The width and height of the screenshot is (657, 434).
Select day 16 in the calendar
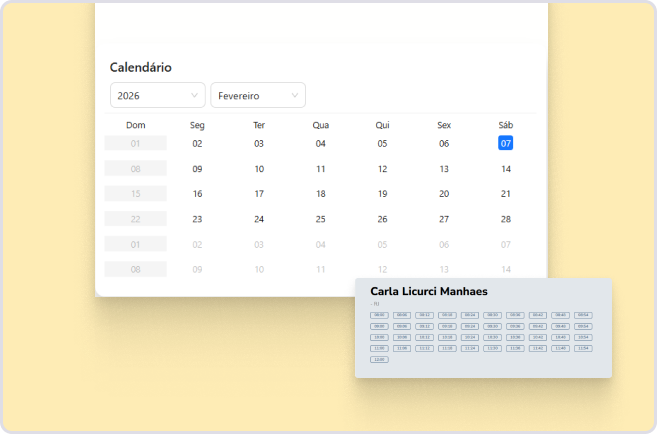click(197, 194)
